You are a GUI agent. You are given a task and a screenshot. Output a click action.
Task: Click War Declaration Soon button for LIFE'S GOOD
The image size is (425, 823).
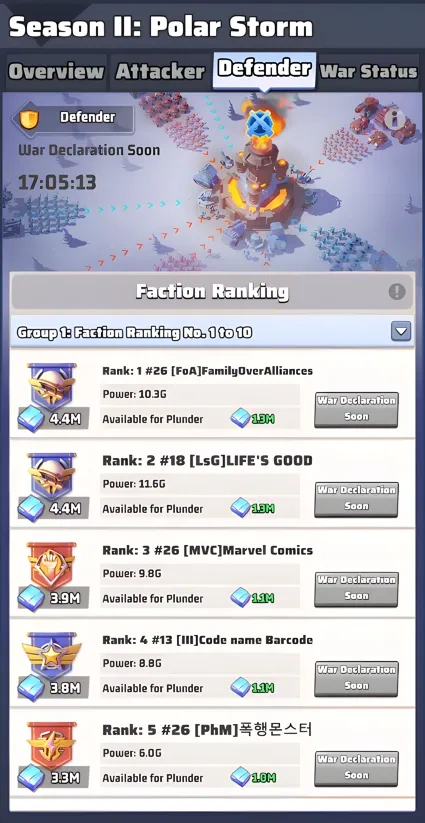[356, 499]
